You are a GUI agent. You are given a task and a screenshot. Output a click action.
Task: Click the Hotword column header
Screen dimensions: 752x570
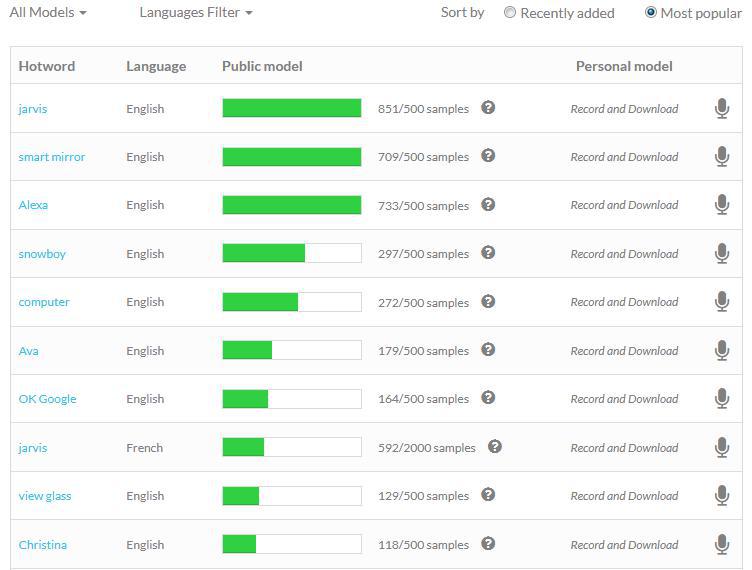47,66
